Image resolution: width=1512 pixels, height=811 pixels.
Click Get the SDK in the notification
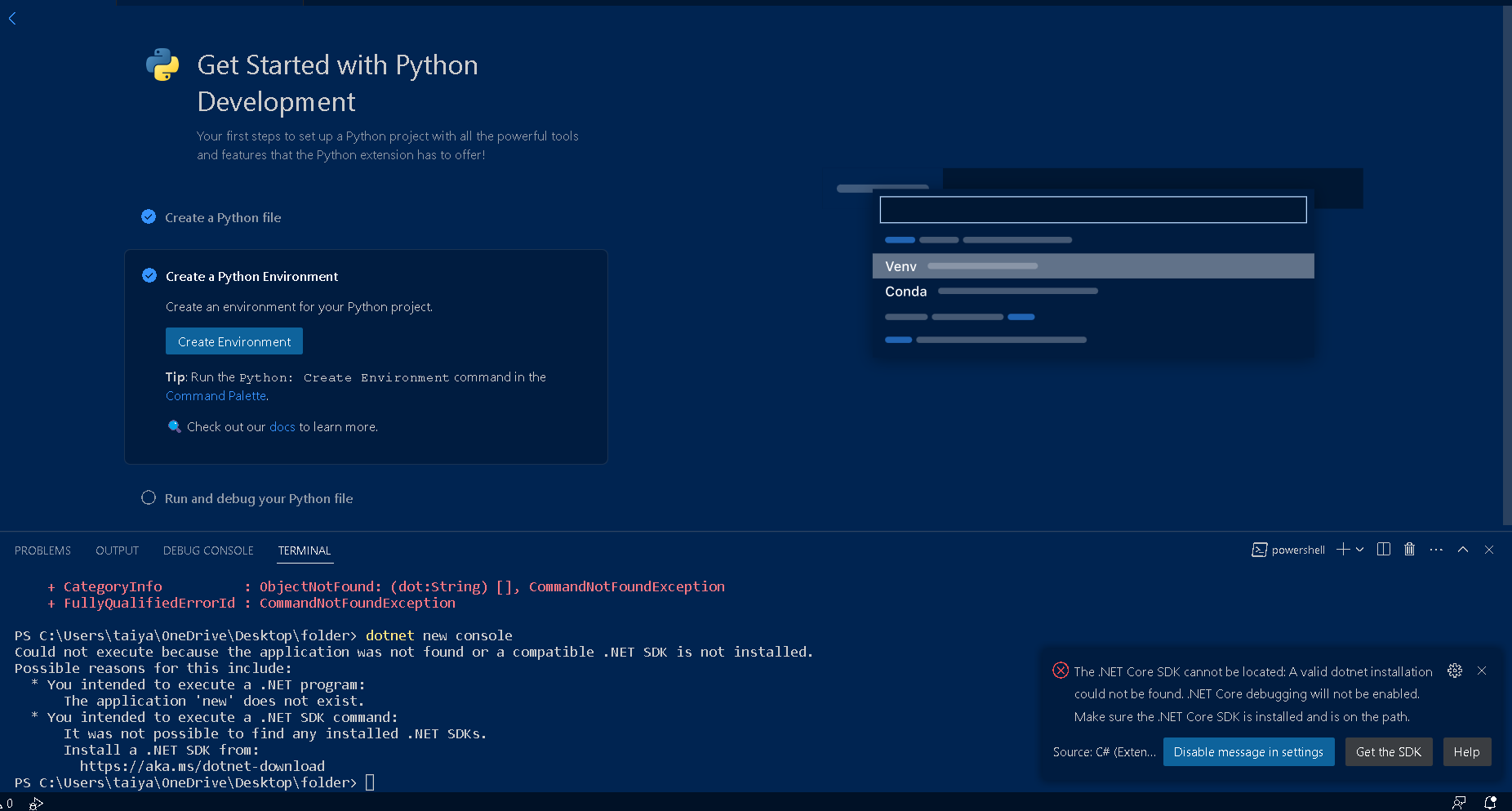click(1388, 751)
